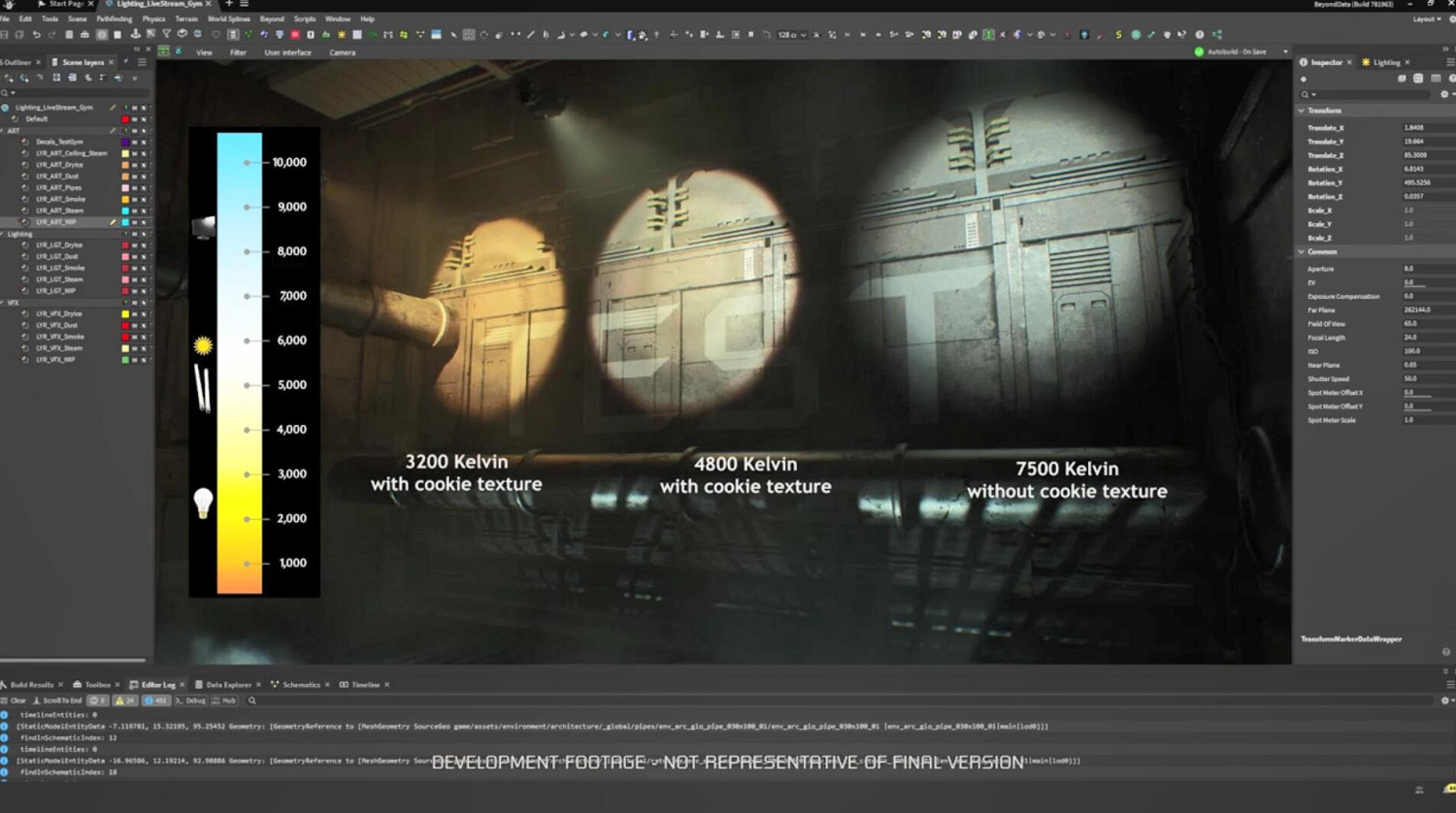Toggle warnings filter showing 24 in Editor Log
This screenshot has width=1456, height=813.
[x=125, y=700]
